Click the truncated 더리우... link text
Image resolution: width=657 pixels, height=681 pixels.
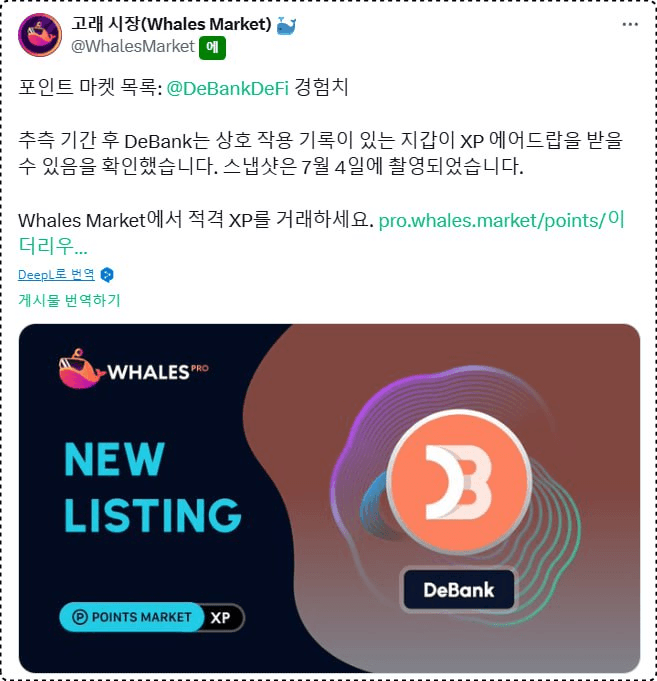coord(53,246)
